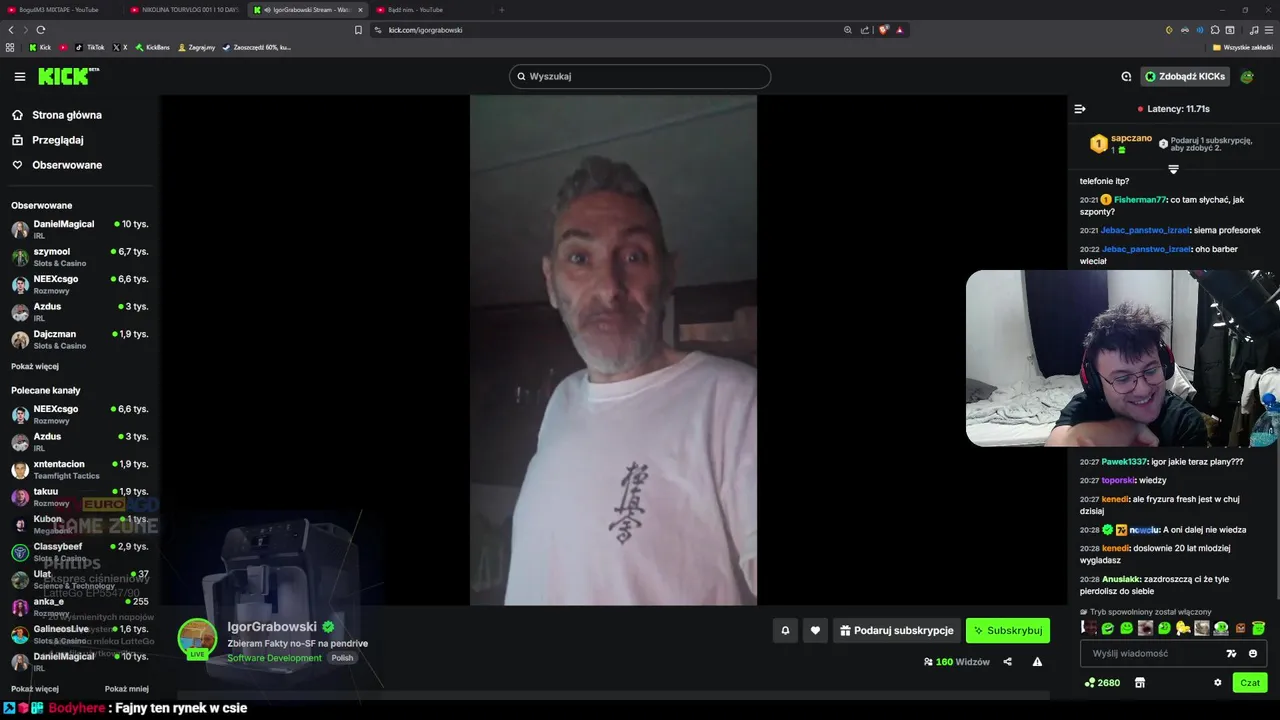Click the 2680 KICKs points balance
The height and width of the screenshot is (720, 1280).
1102,683
